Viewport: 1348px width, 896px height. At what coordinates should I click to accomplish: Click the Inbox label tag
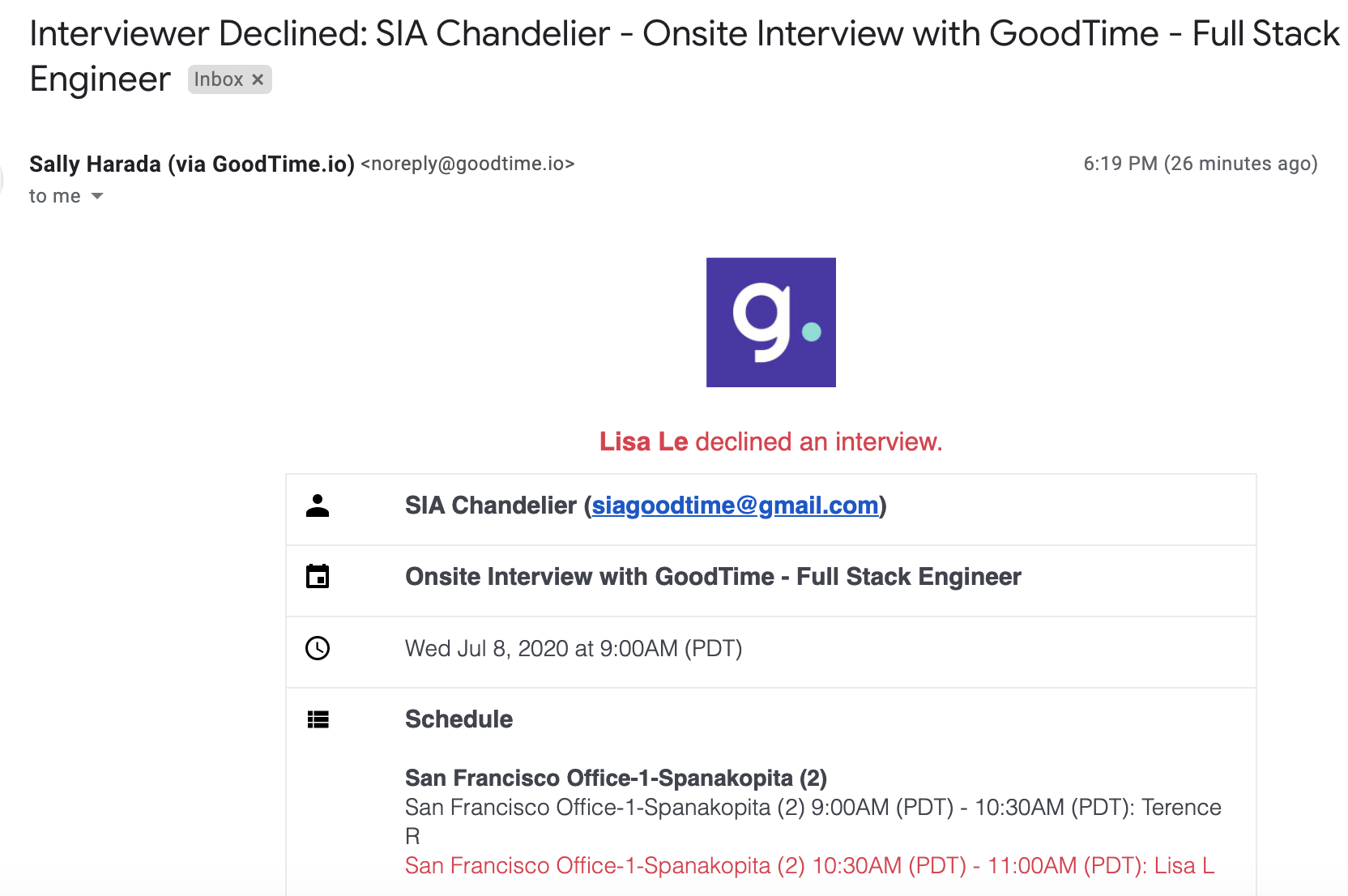pos(218,79)
